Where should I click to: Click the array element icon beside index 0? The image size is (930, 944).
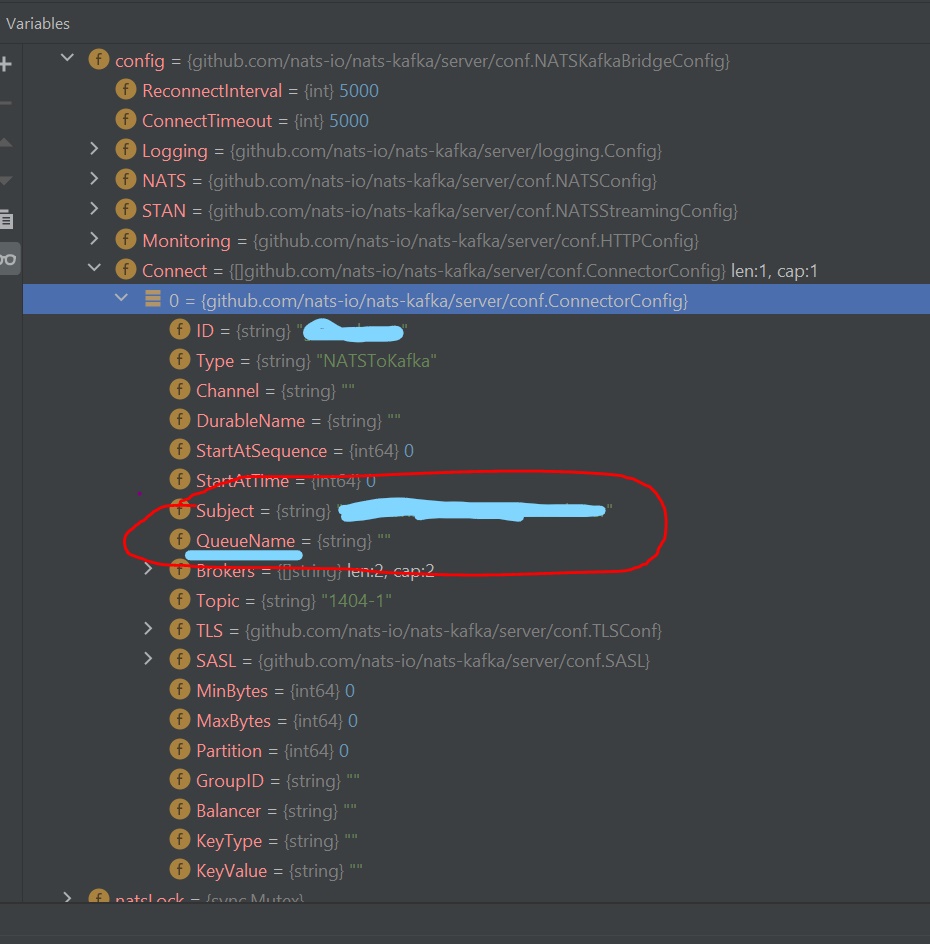click(x=152, y=298)
